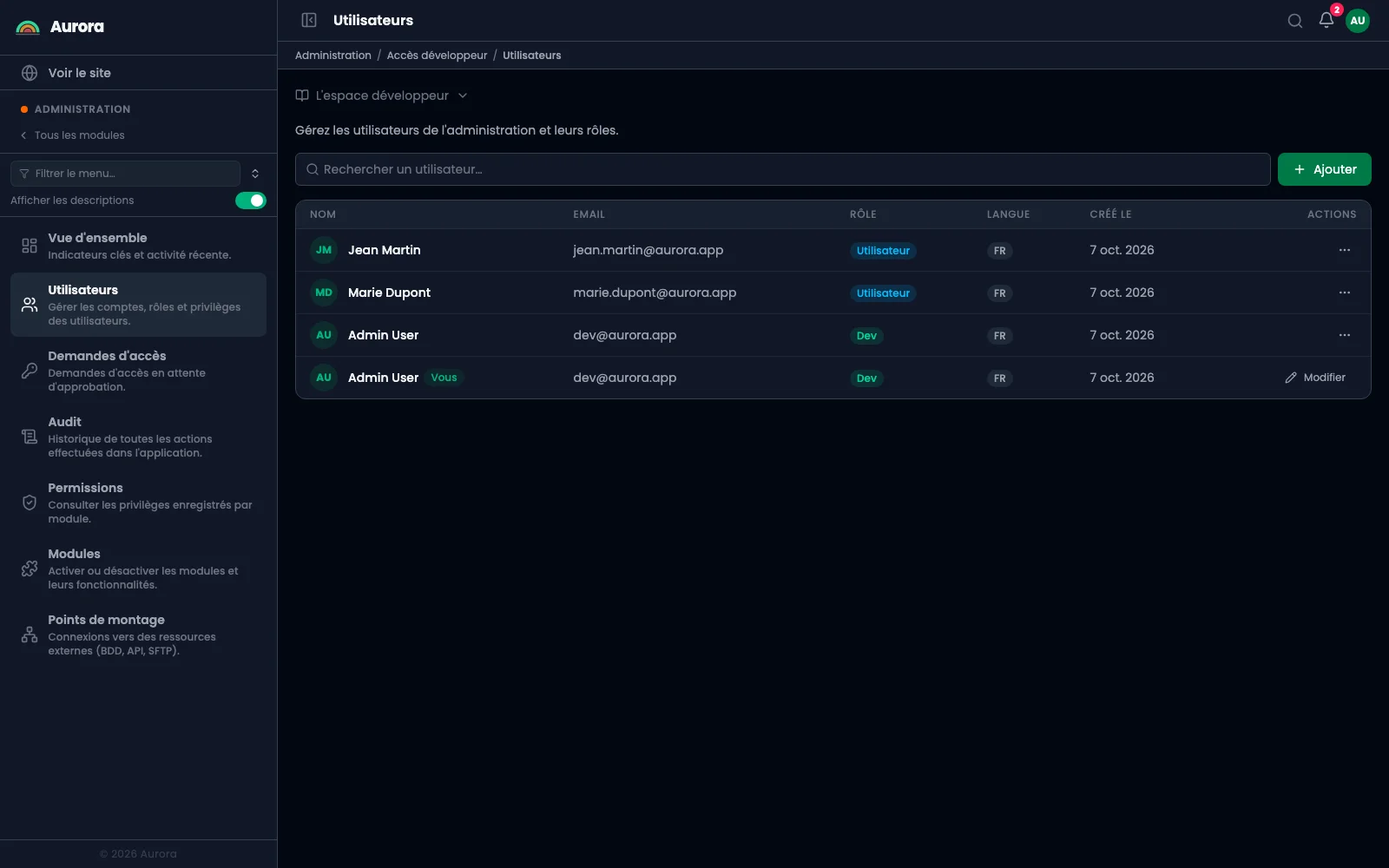Image resolution: width=1389 pixels, height=868 pixels.
Task: Focus the Filtrer le menu field
Action: pyautogui.click(x=125, y=174)
